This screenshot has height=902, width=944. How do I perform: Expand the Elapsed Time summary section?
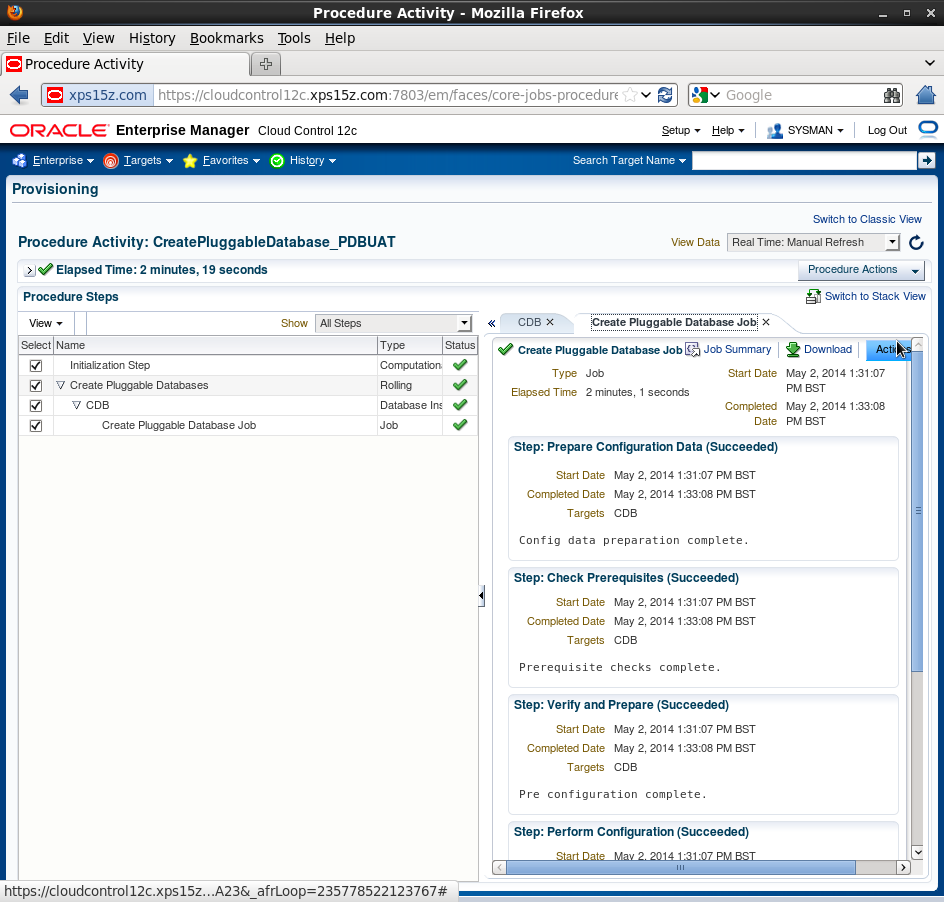coord(30,270)
